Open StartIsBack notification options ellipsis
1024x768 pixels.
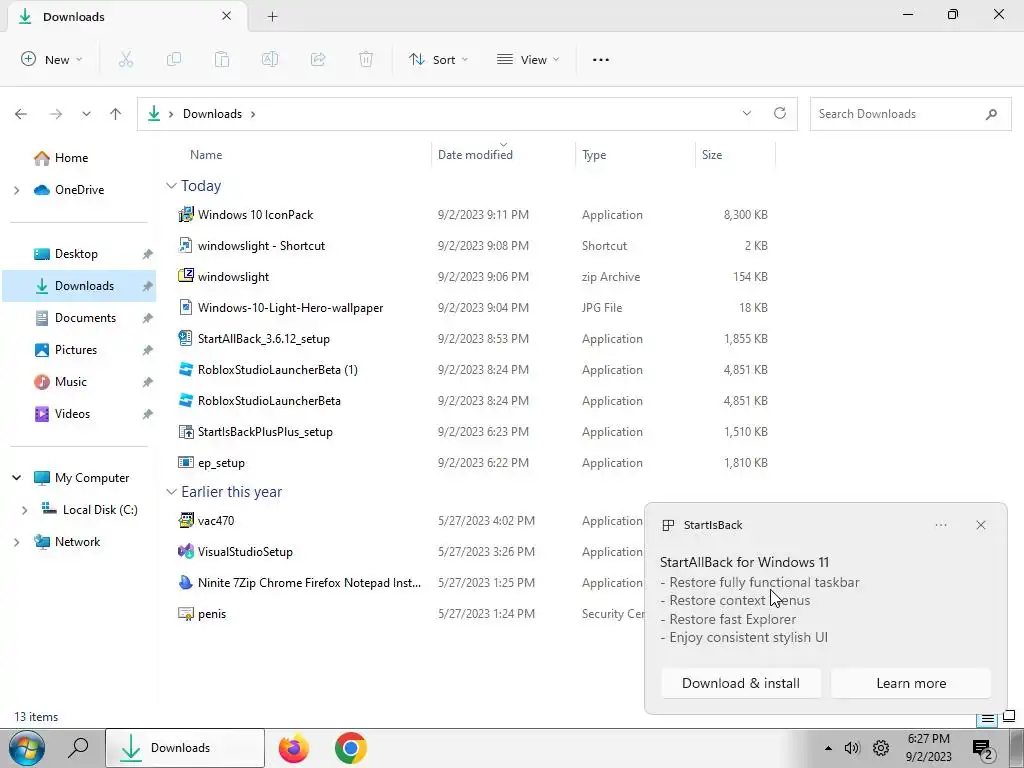[x=941, y=525]
